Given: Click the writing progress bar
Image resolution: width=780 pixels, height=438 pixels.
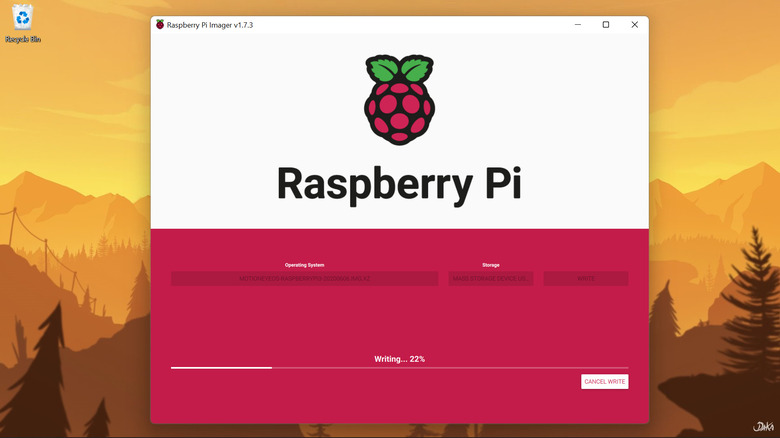Looking at the screenshot, I should 399,368.
